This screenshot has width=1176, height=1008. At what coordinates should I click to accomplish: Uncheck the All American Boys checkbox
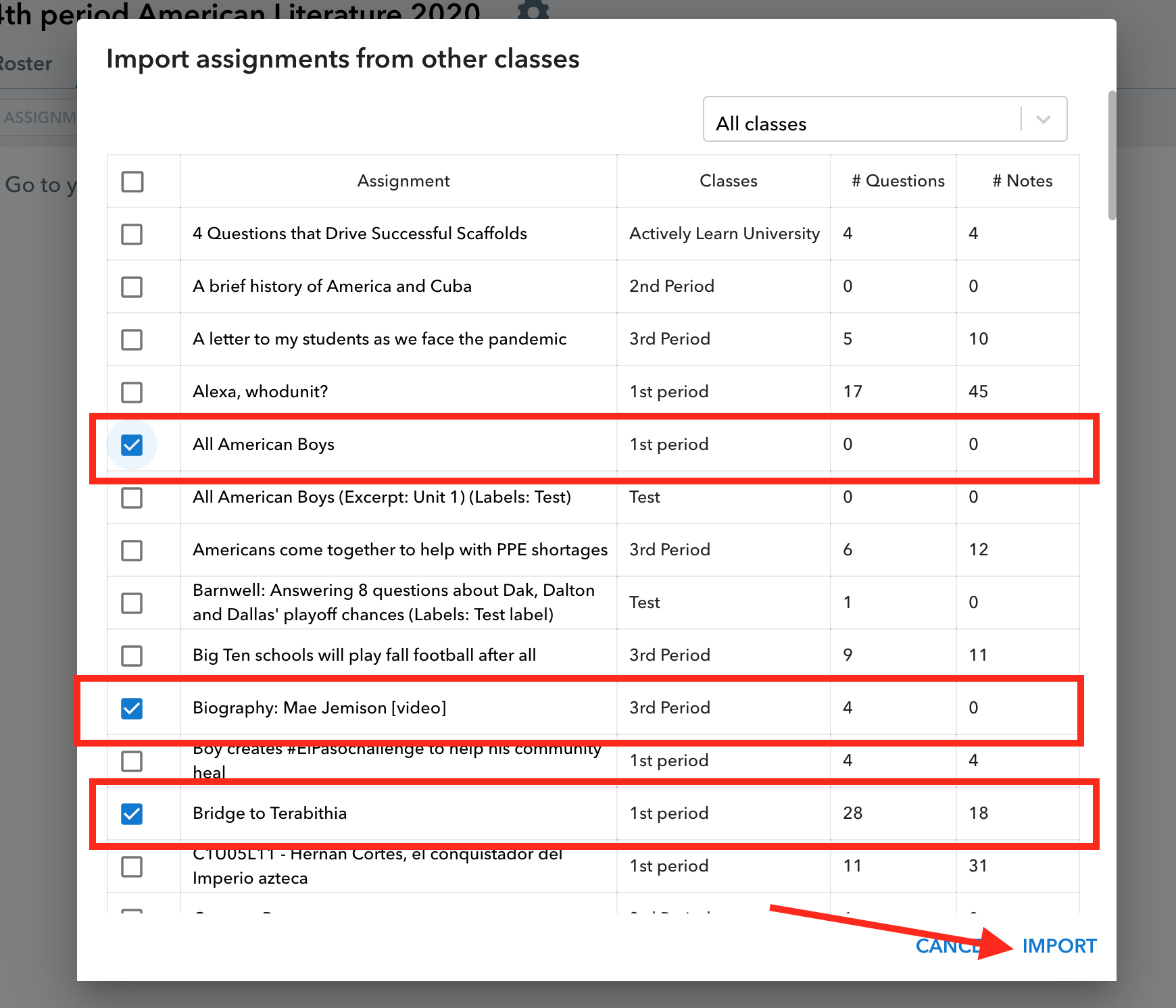[132, 445]
